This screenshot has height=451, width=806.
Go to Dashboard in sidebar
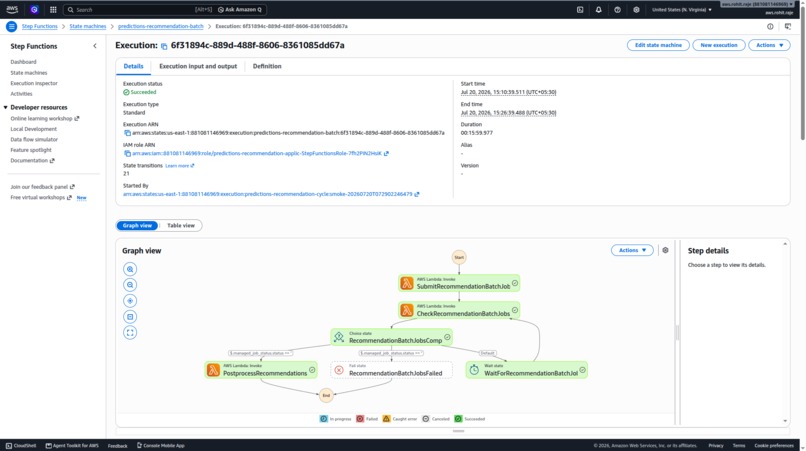pos(23,62)
